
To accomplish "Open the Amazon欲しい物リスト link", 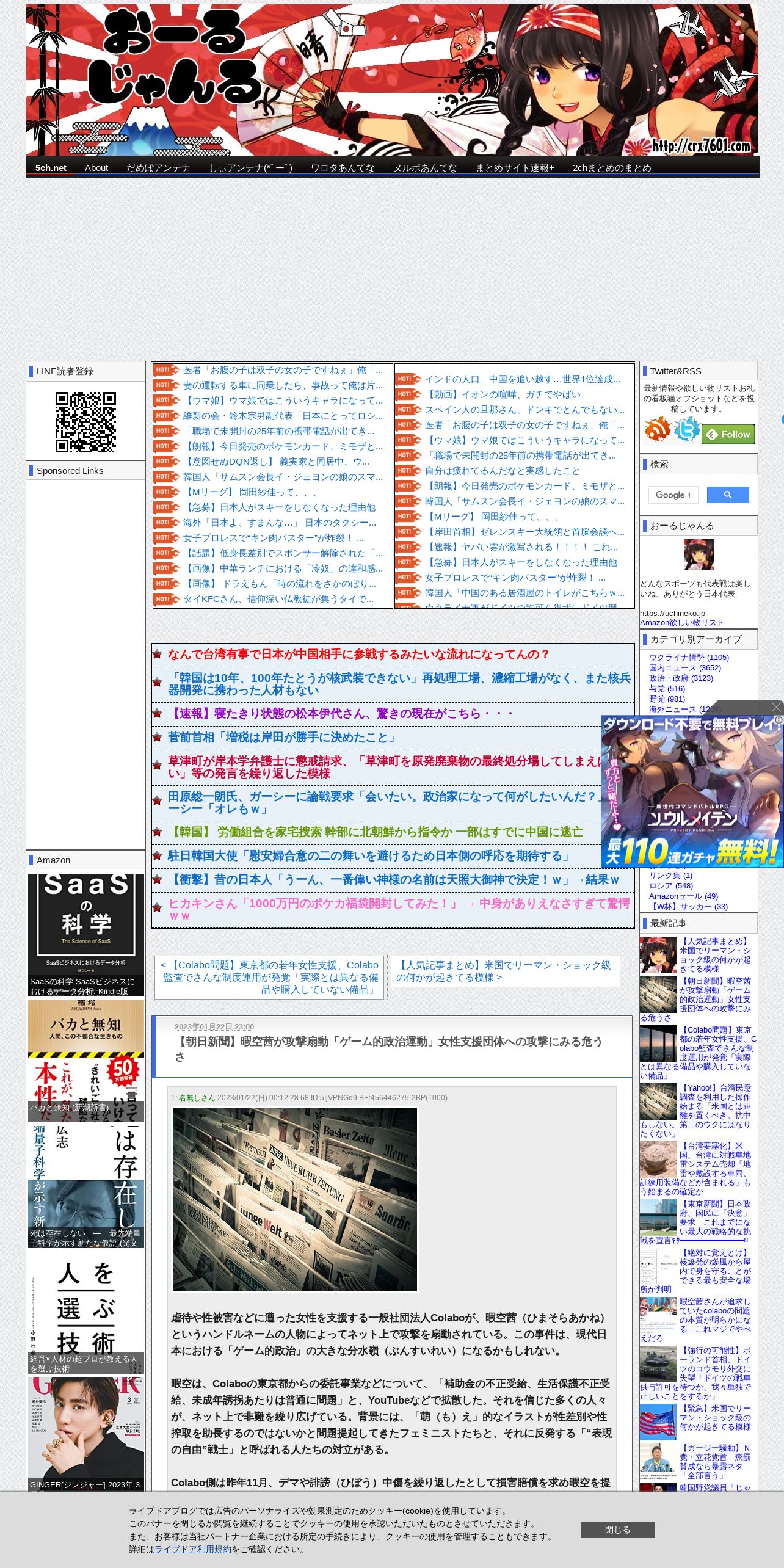I will pos(681,623).
